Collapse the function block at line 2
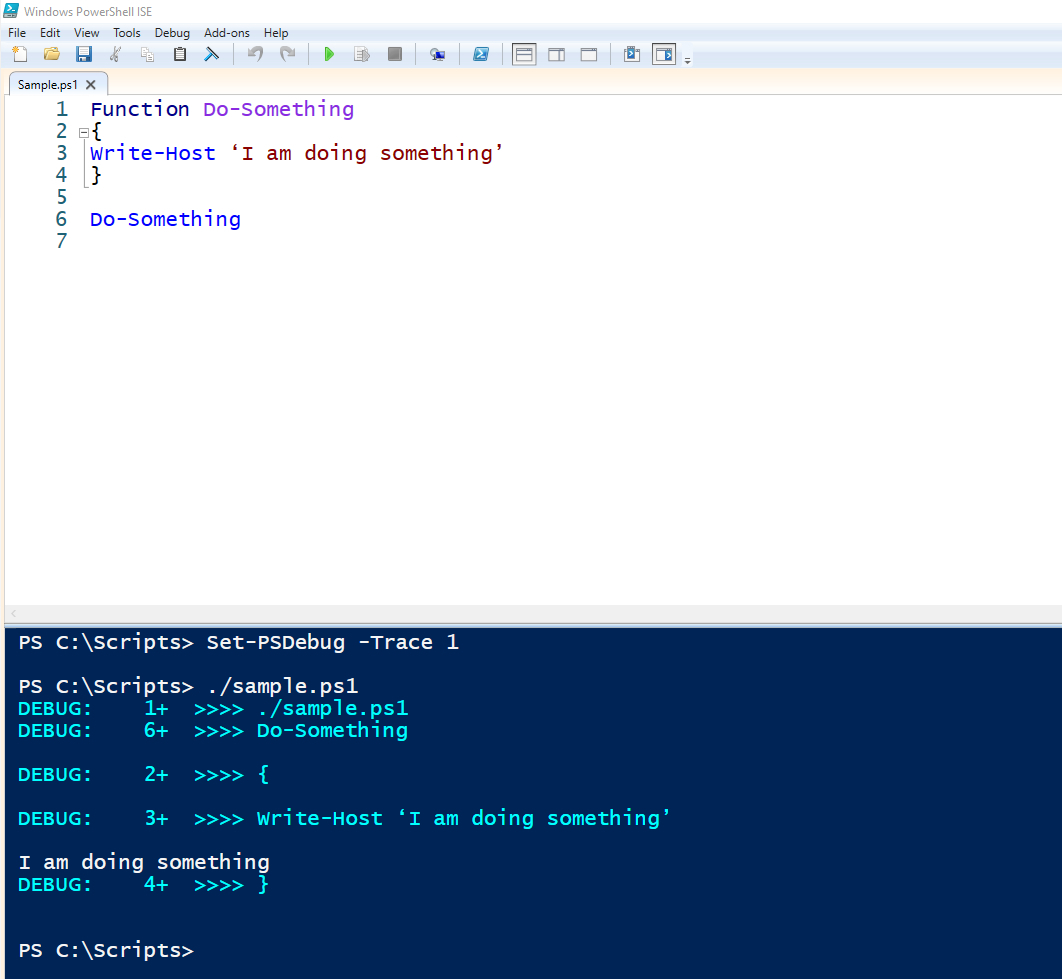The width and height of the screenshot is (1062, 979). (x=84, y=132)
